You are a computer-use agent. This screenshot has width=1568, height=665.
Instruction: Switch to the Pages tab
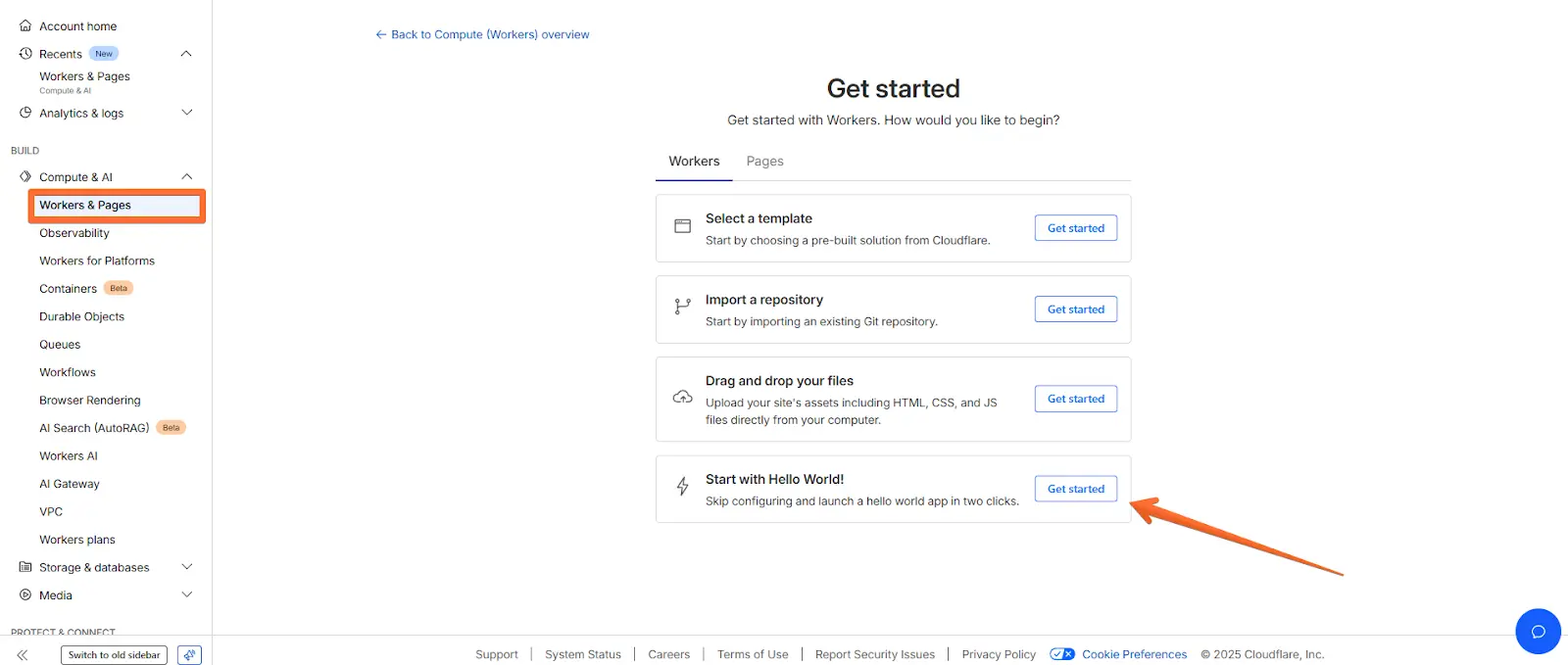pyautogui.click(x=764, y=161)
